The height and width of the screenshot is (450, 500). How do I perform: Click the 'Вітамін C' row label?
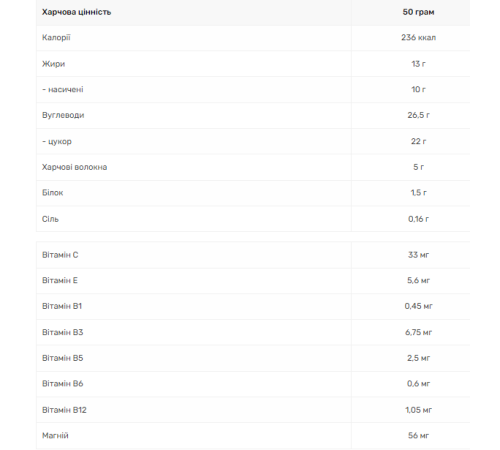click(60, 255)
